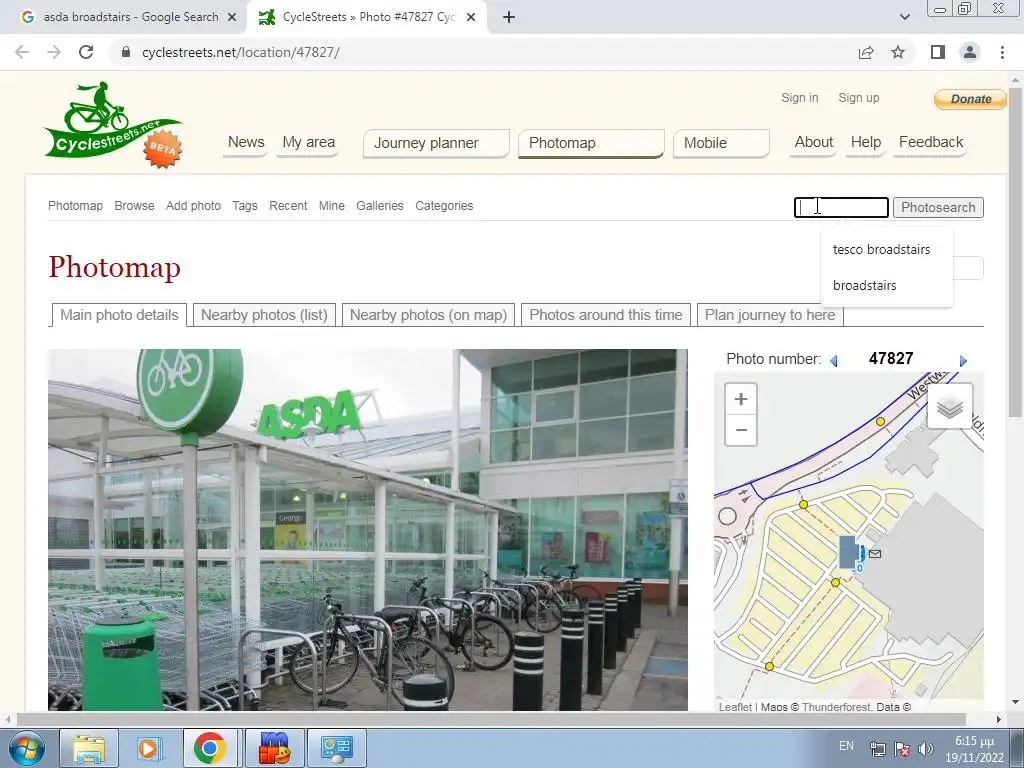
Task: Open the tab search chevron in Chrome
Action: point(904,17)
